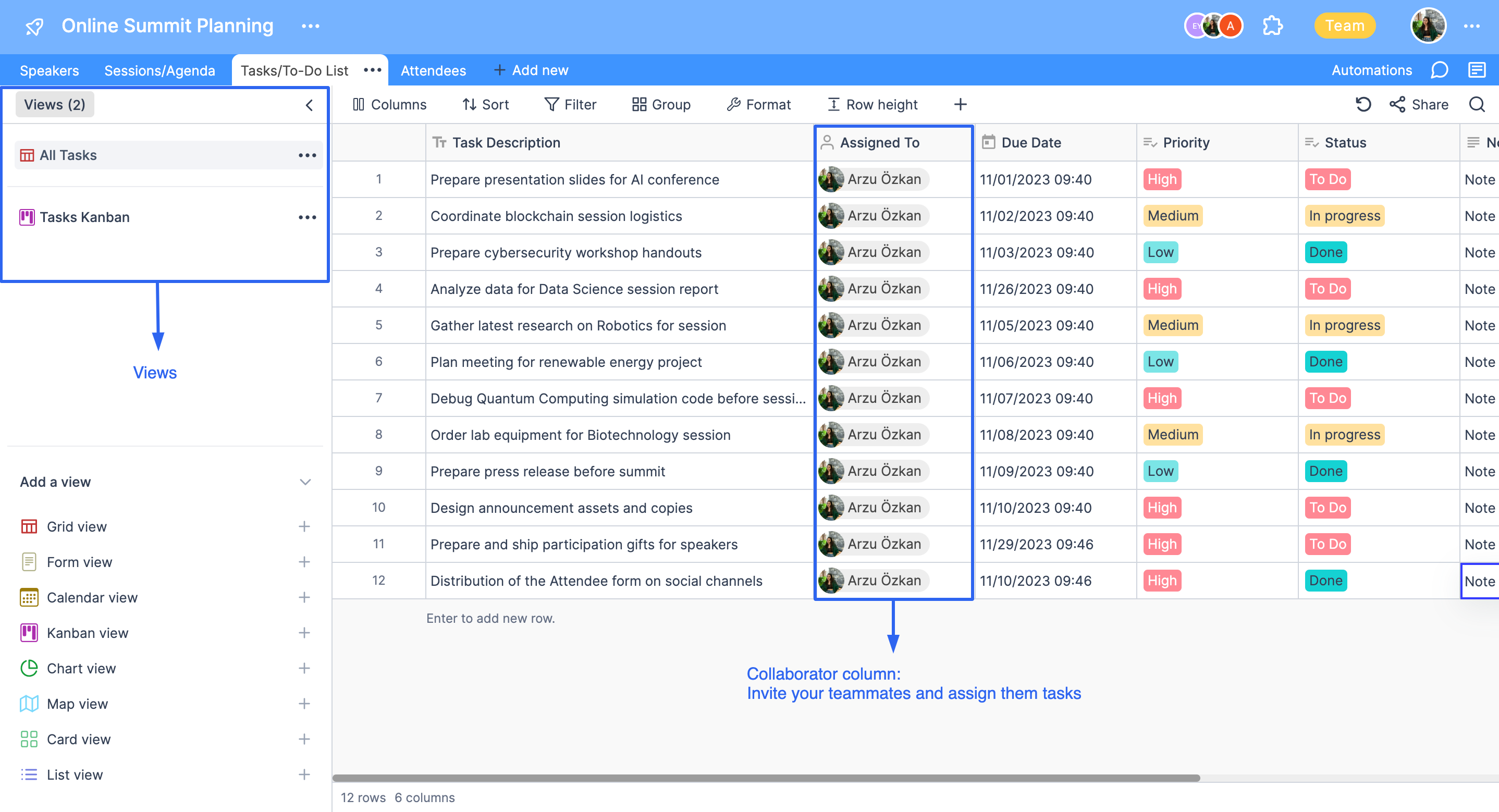Screen dimensions: 1499x812
Task: Open the search in the table
Action: click(1477, 104)
